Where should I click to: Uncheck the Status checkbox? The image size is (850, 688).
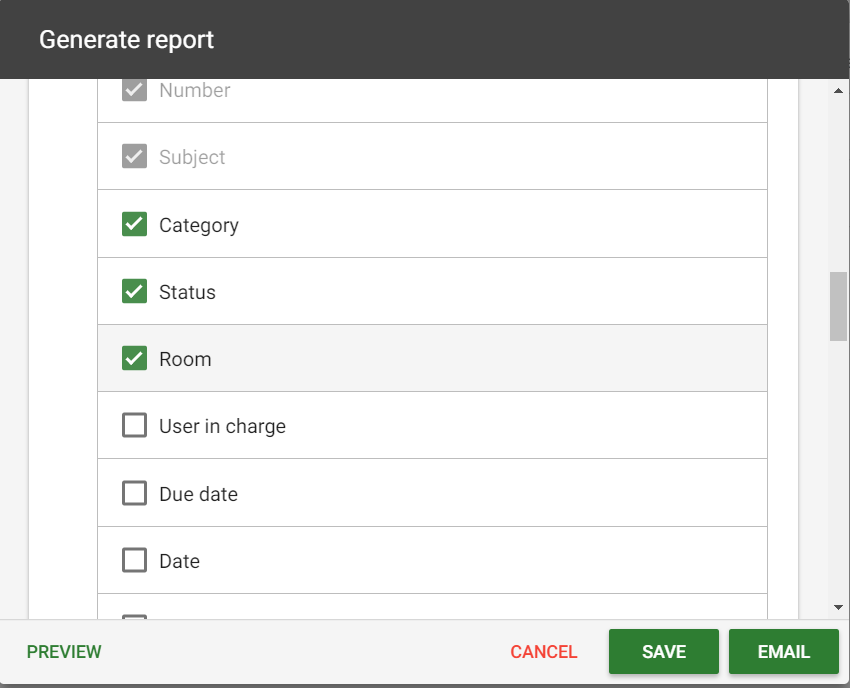click(134, 291)
